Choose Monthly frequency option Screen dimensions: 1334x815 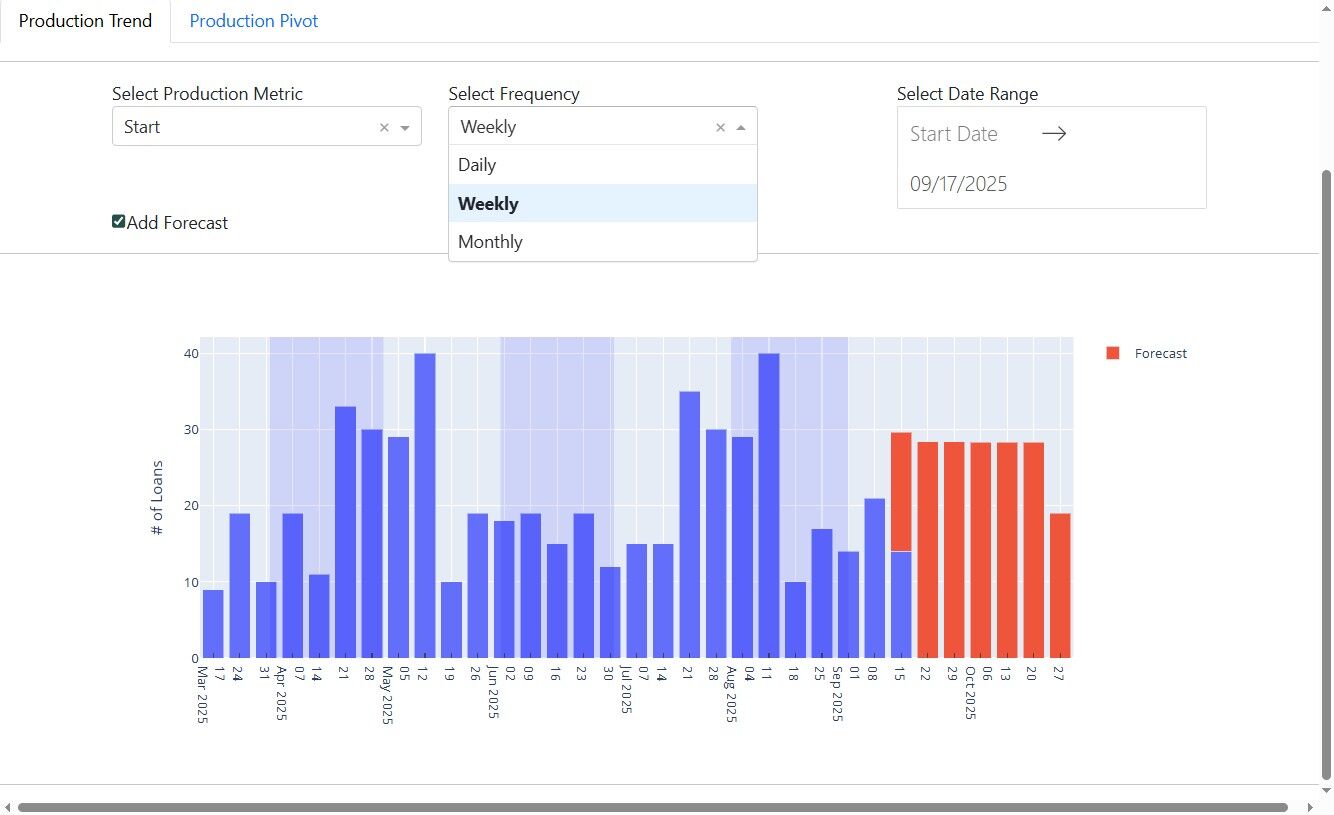(603, 242)
